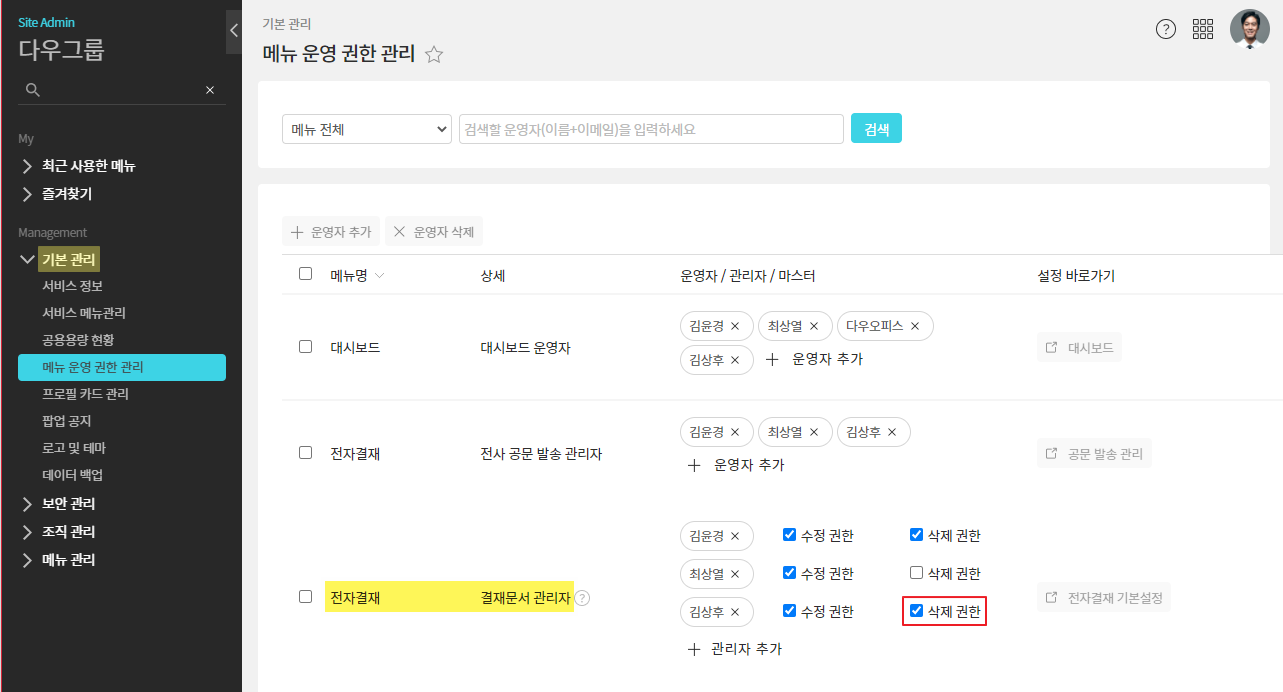1283x692 pixels.
Task: Enable 삭제 권한 checkbox for 최상열
Action: pyautogui.click(x=916, y=573)
